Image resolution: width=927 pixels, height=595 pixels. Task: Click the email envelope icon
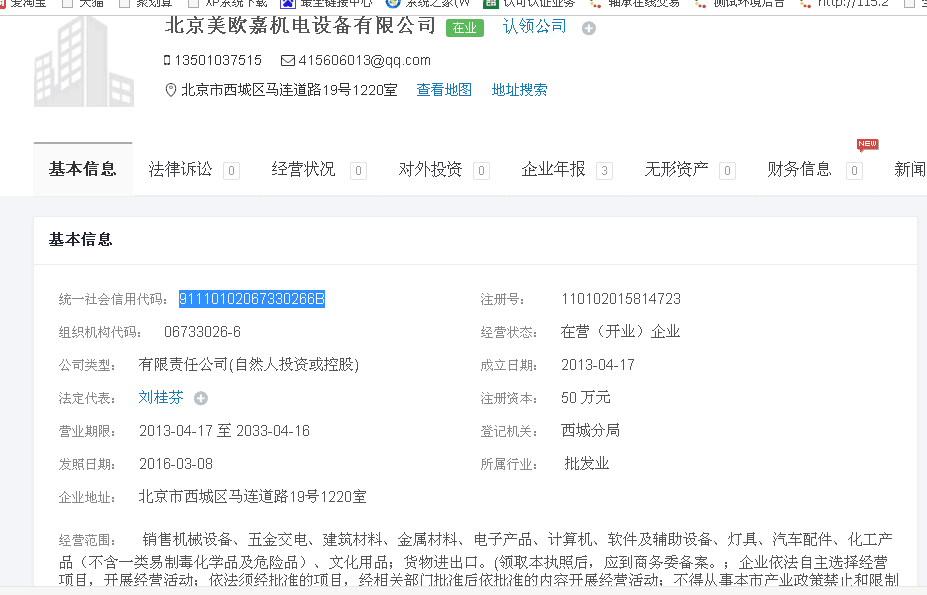click(x=287, y=60)
